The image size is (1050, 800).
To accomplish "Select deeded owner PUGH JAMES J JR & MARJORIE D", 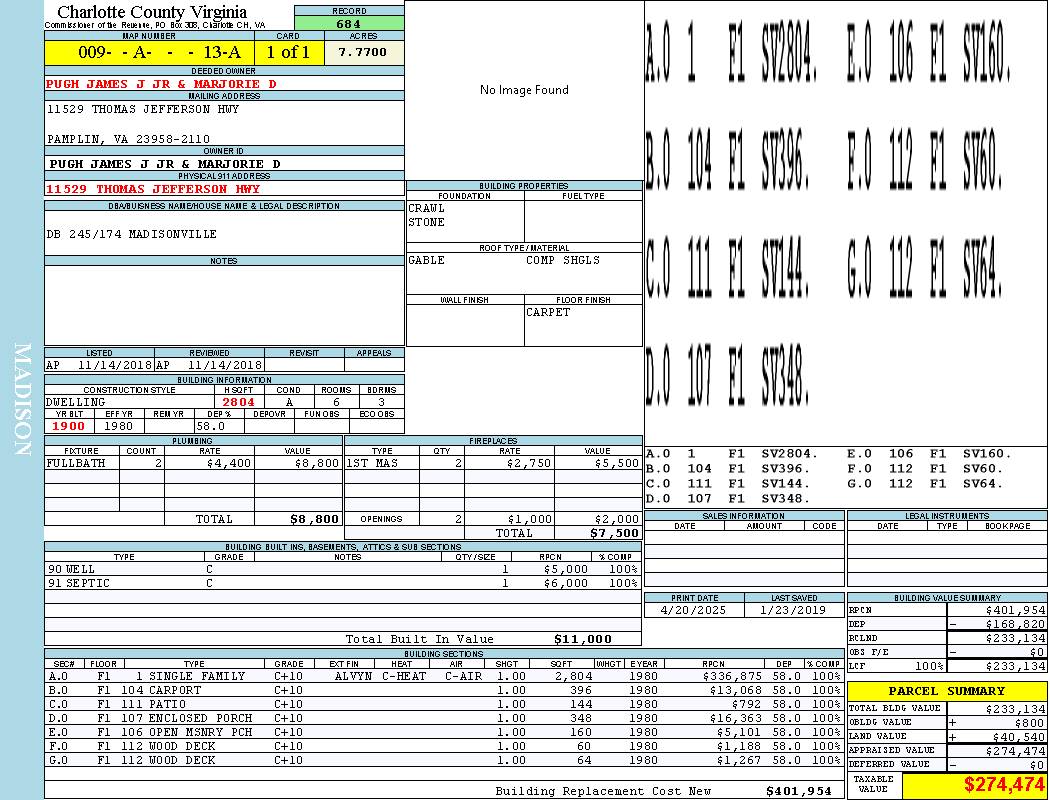I will click(161, 84).
